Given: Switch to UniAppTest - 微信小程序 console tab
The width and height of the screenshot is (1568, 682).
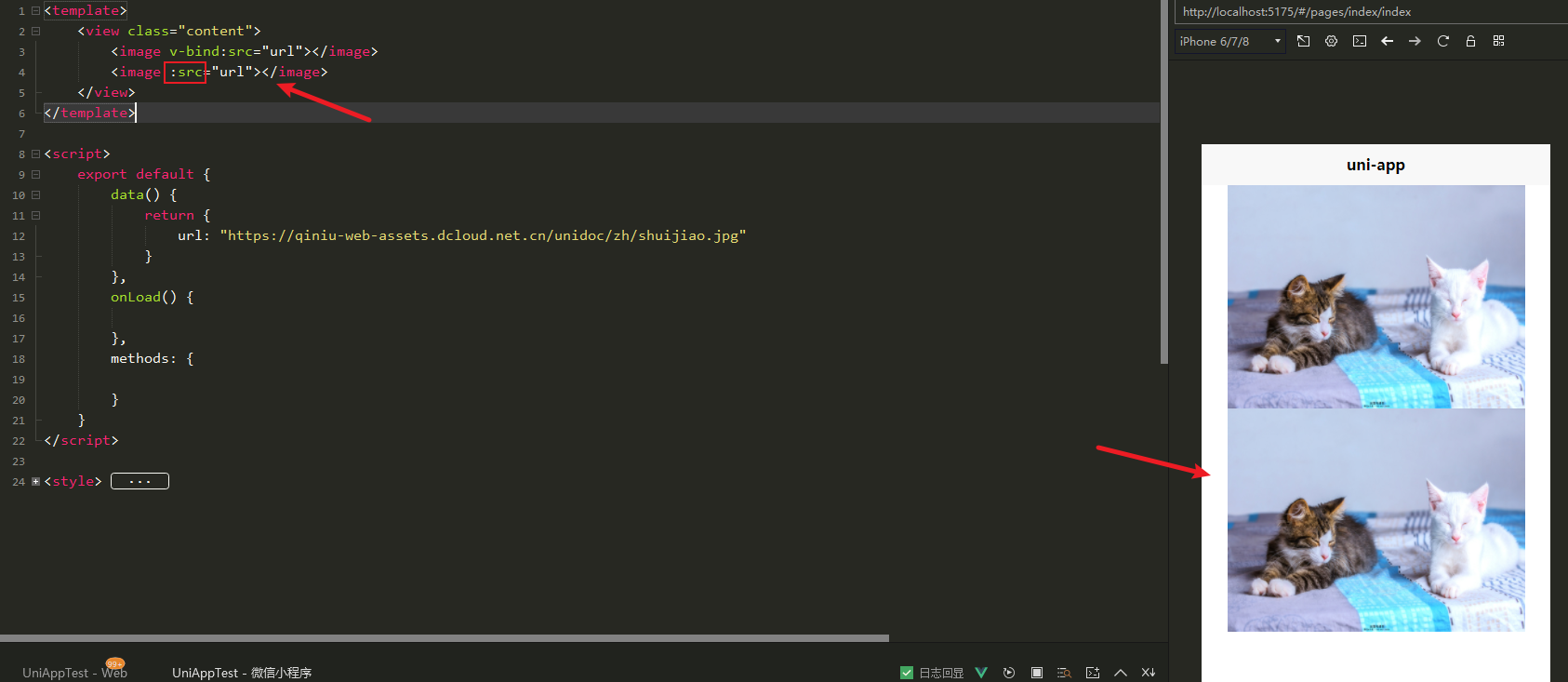Looking at the screenshot, I should point(242,672).
